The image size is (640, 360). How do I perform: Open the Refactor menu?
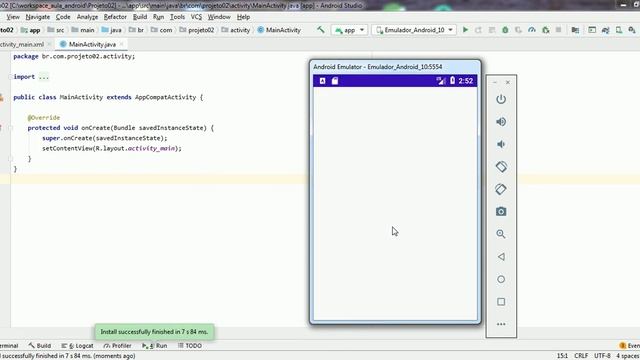coord(115,17)
